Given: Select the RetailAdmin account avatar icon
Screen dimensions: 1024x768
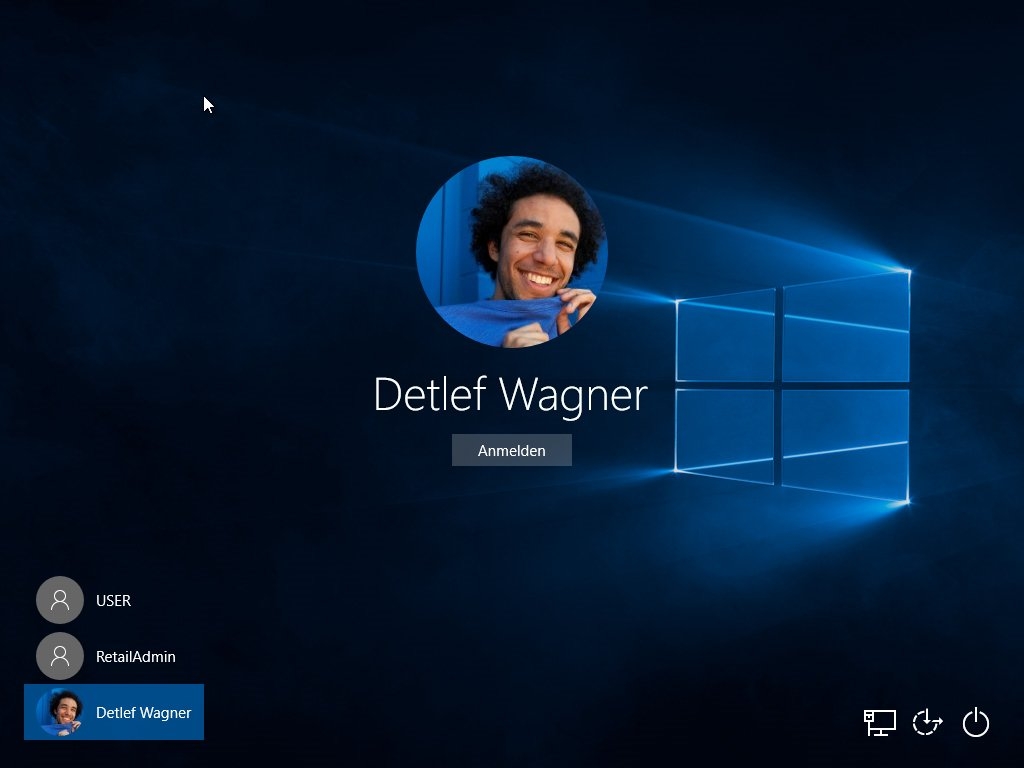Looking at the screenshot, I should tap(60, 656).
